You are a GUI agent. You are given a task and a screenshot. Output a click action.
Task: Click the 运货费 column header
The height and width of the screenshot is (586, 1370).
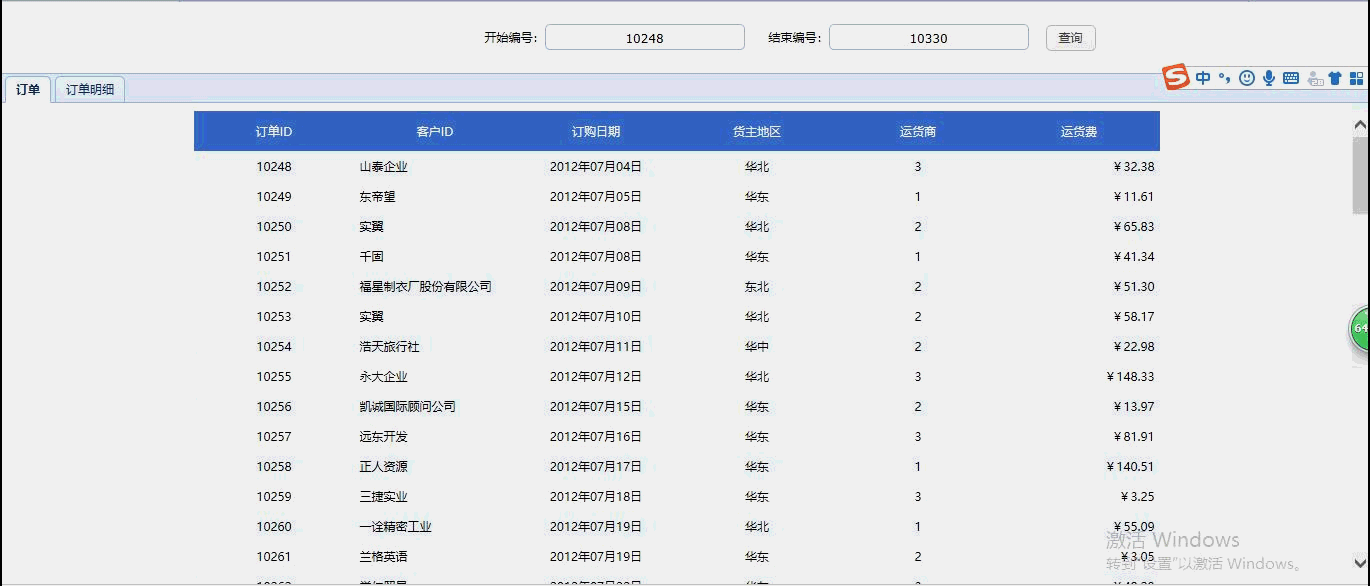tap(1079, 131)
